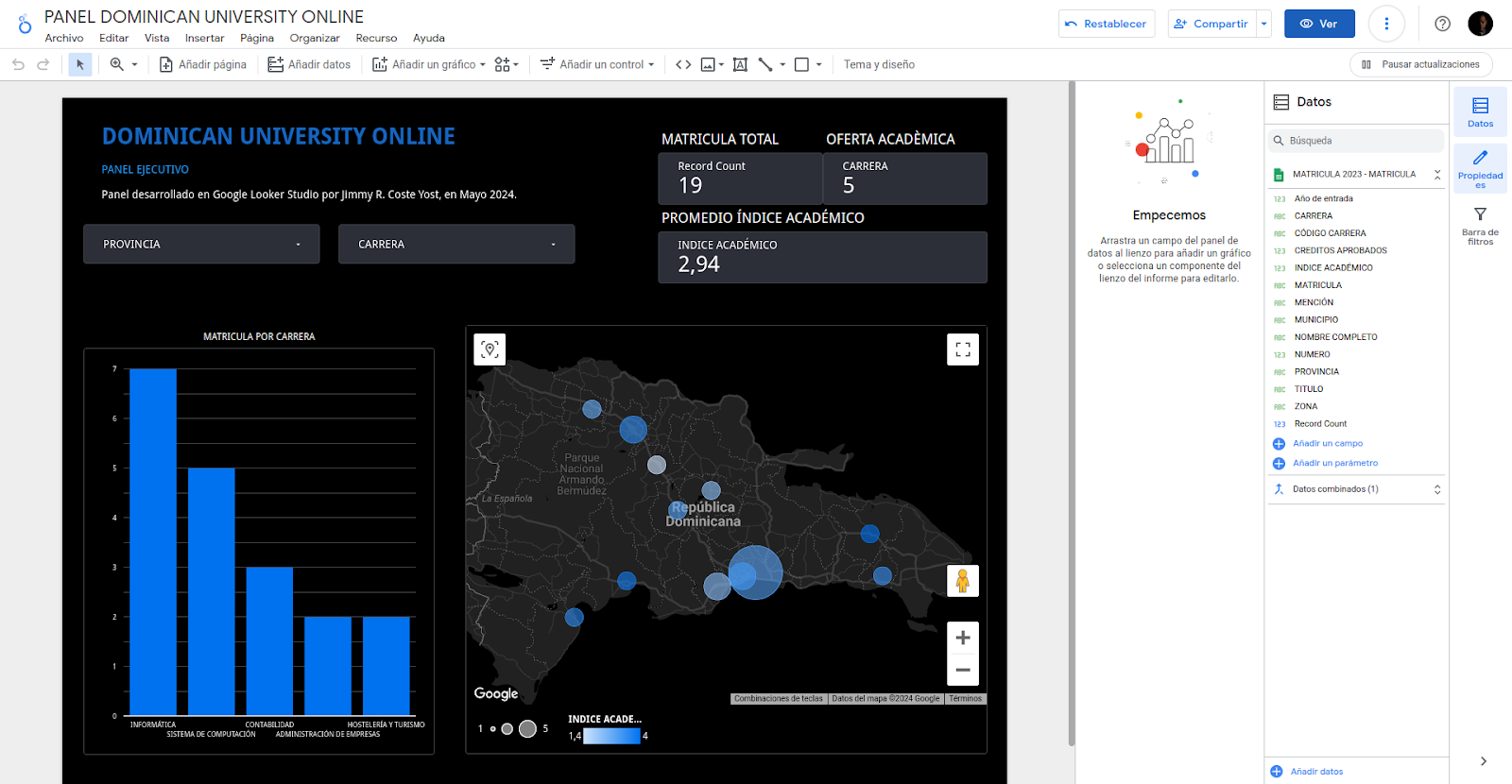Open line type dropdown arrow
This screenshot has width=1512, height=784.
[782, 64]
